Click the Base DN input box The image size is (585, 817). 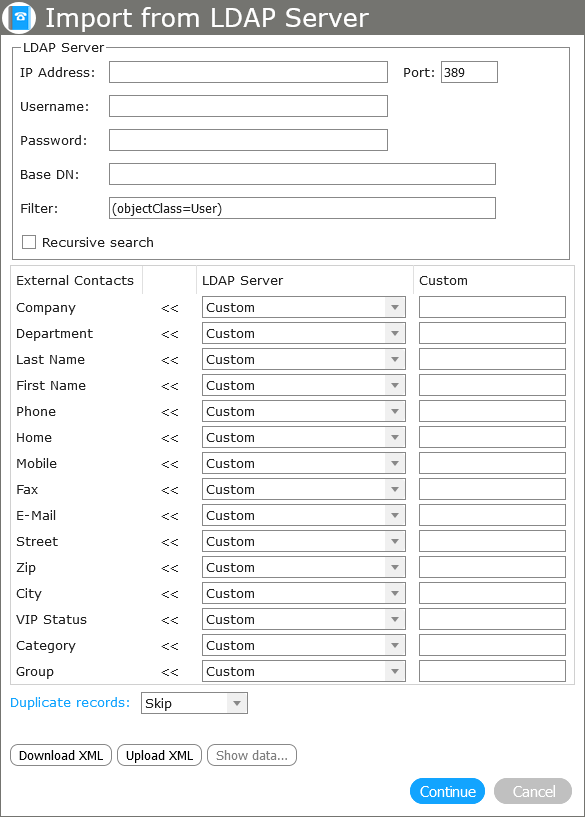tap(302, 174)
